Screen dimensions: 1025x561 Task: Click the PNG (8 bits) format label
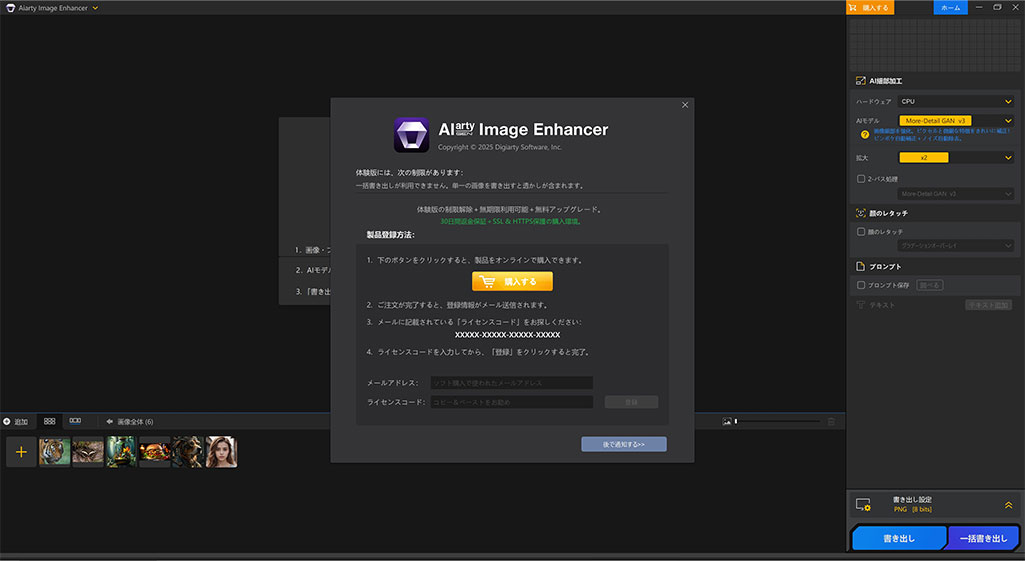[913, 509]
